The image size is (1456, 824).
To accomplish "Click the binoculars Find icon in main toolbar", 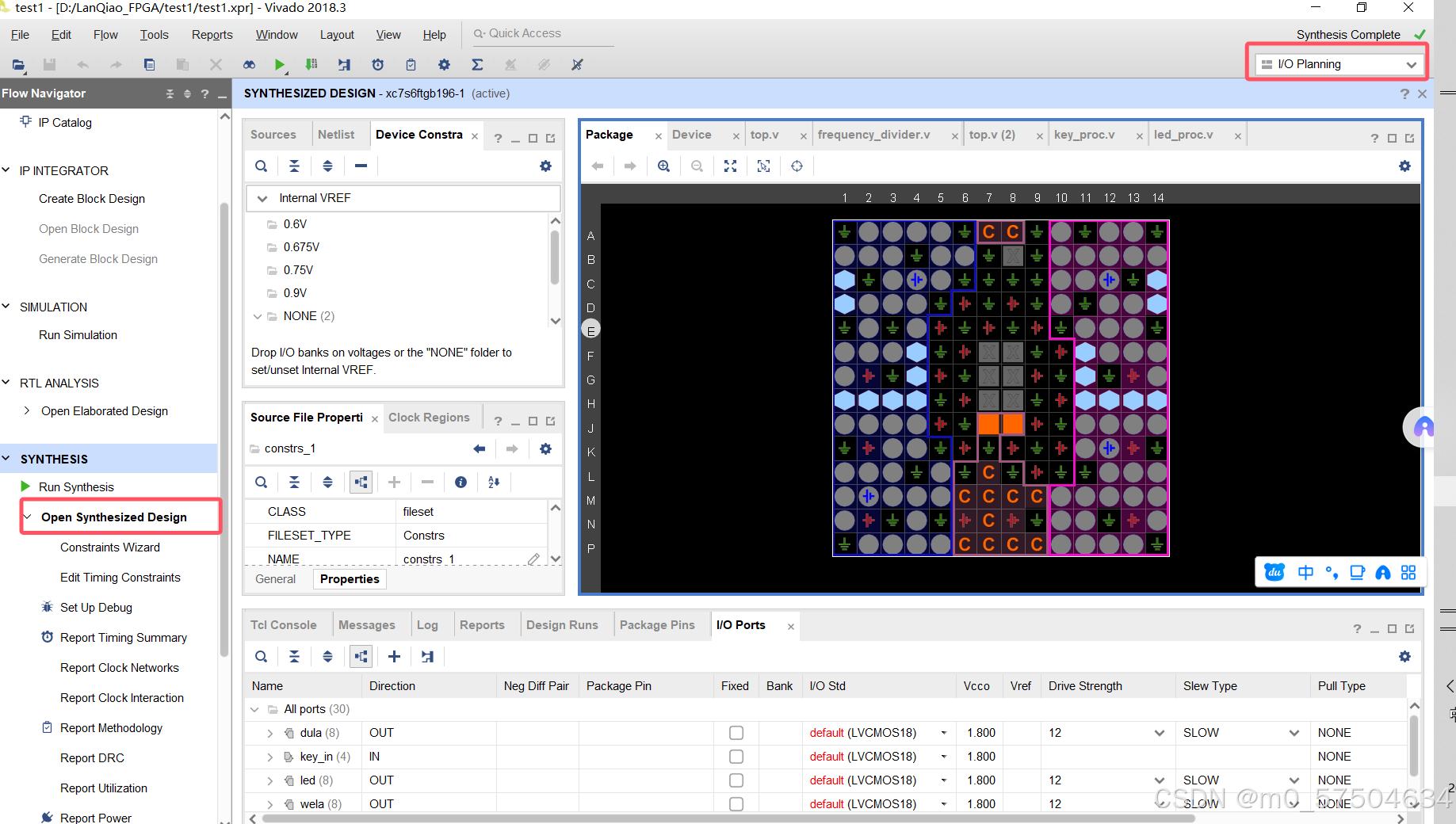I will pos(249,65).
